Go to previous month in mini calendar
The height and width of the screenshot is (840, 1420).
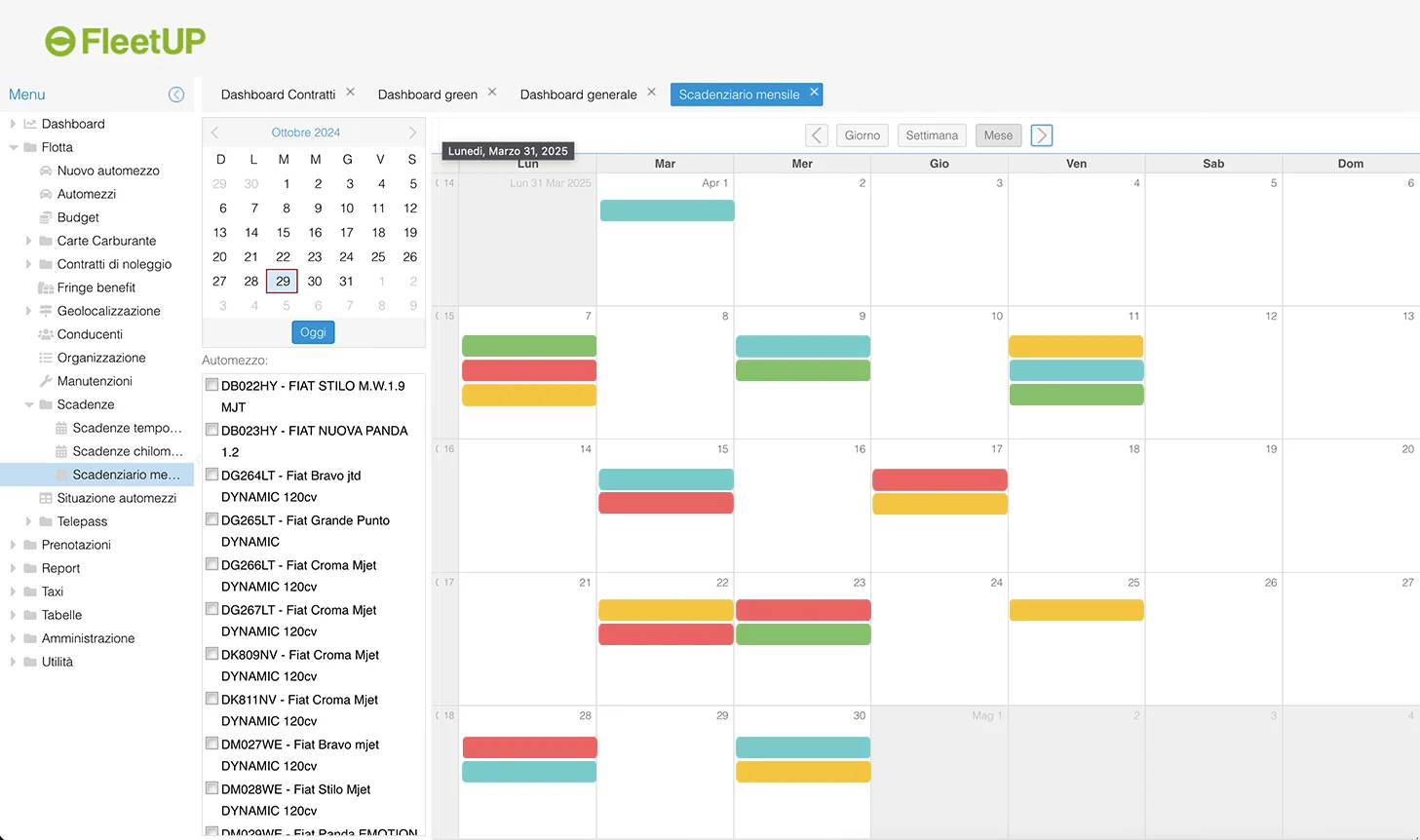coord(215,133)
